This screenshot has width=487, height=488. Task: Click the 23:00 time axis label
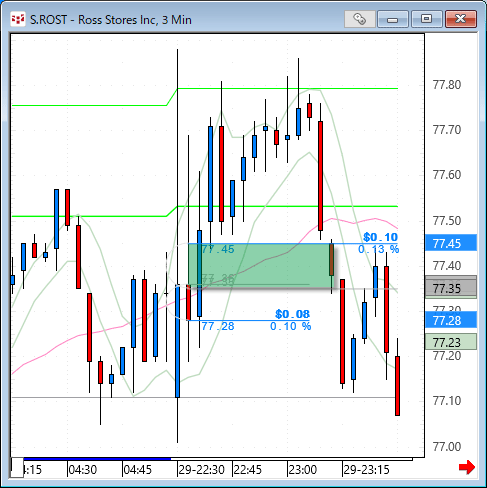(x=303, y=470)
